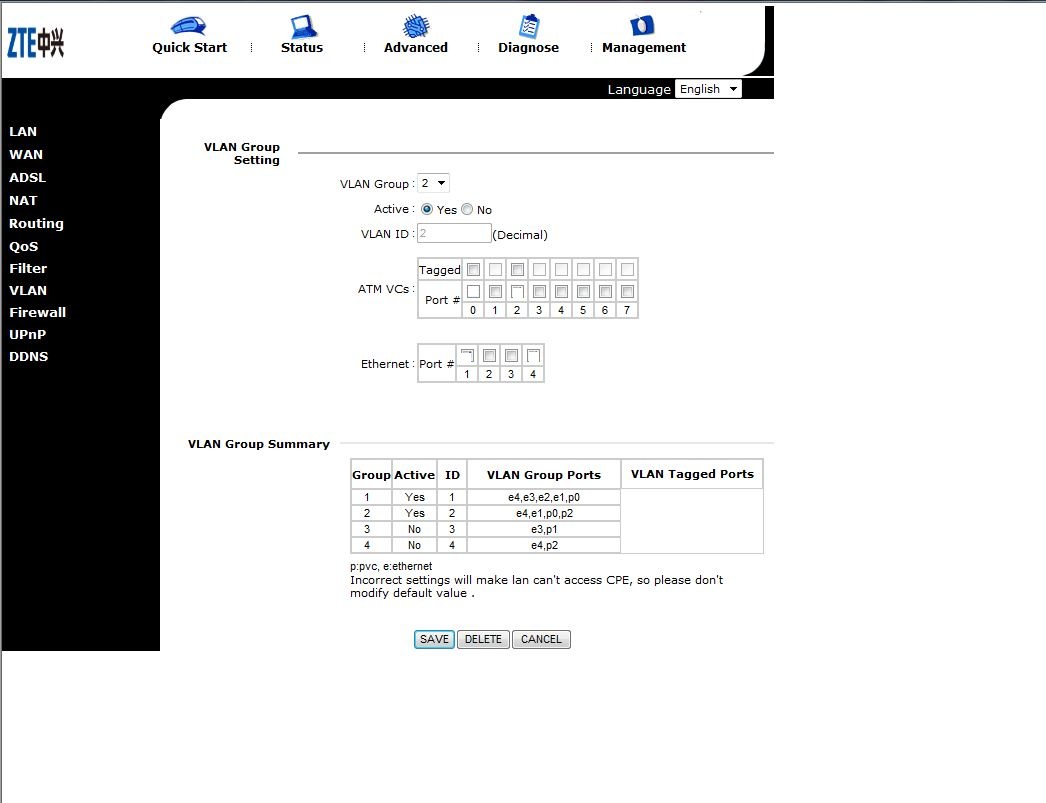Screen dimensions: 1046x803
Task: Select the Active Yes radio button
Action: pos(427,210)
